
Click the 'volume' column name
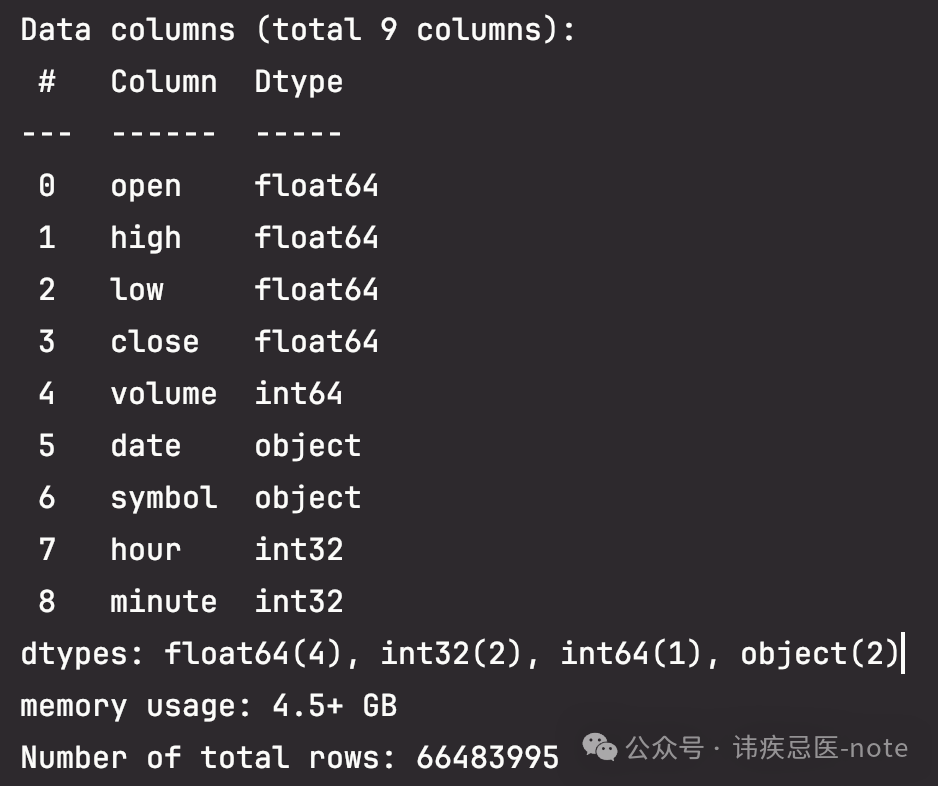coord(163,393)
